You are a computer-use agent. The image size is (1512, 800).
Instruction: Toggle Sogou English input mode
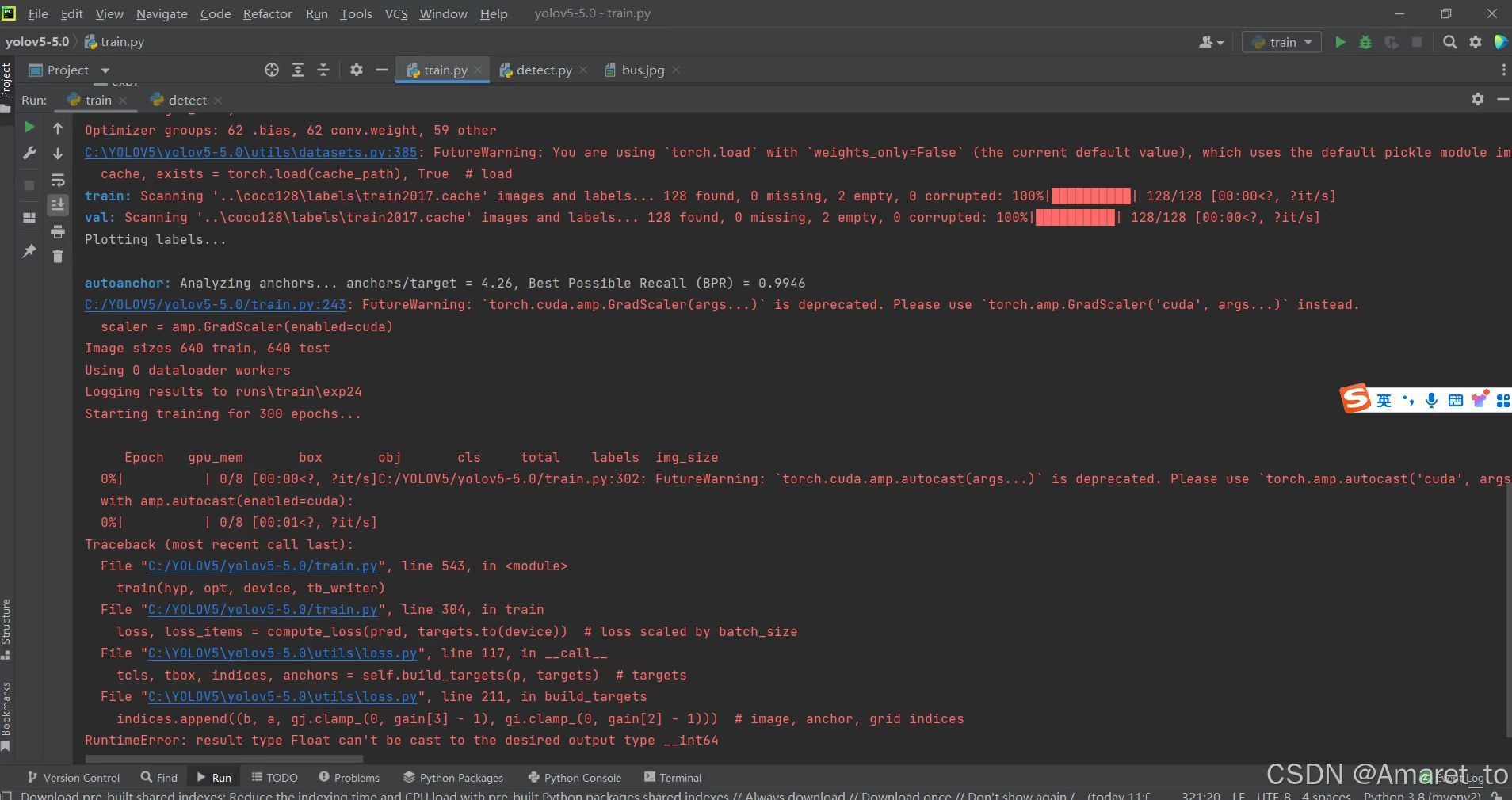pos(1384,400)
